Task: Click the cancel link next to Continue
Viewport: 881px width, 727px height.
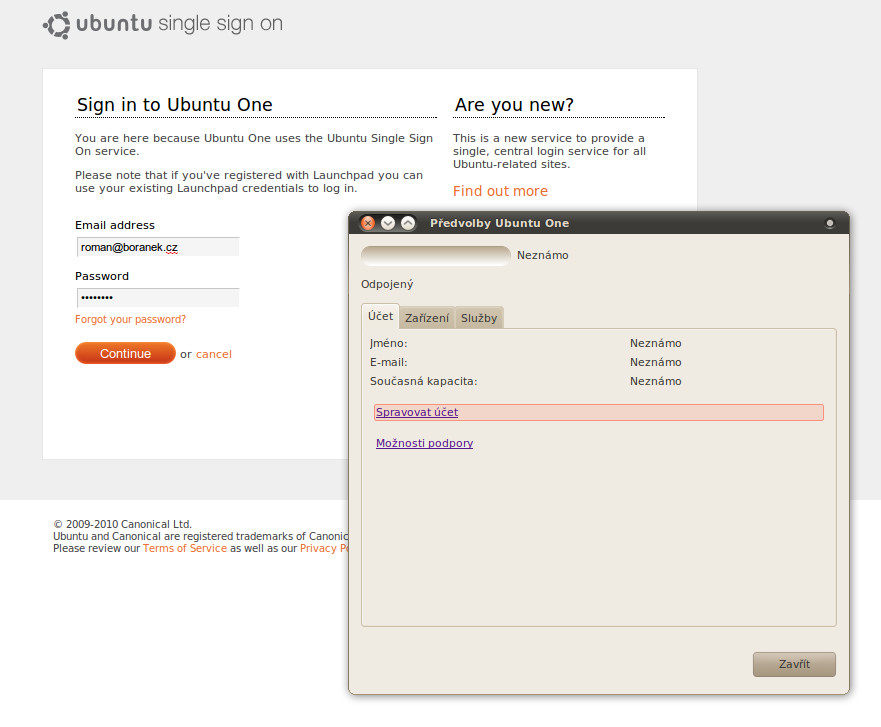Action: click(214, 354)
